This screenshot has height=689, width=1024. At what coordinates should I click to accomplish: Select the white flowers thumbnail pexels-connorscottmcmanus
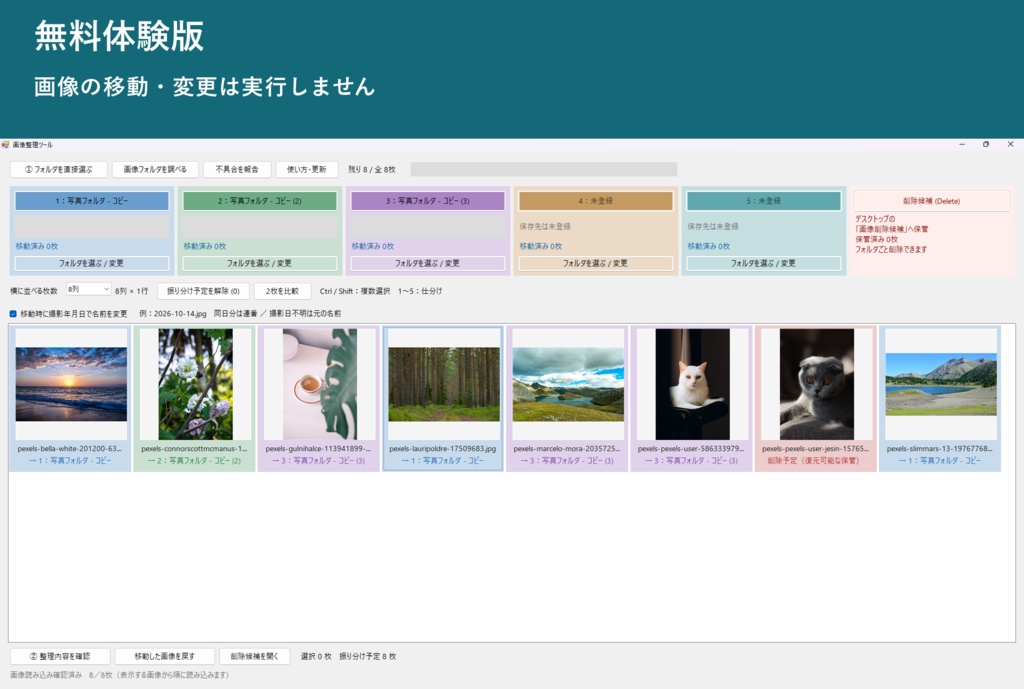tap(195, 384)
